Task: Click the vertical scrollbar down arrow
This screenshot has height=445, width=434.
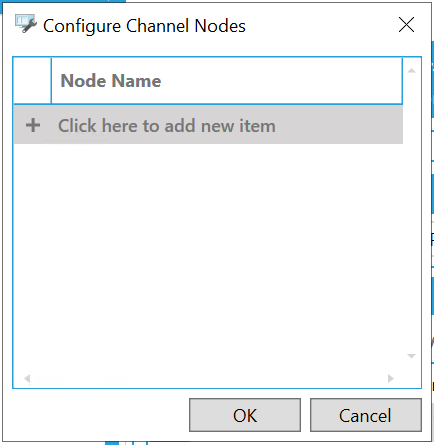Action: click(x=411, y=356)
